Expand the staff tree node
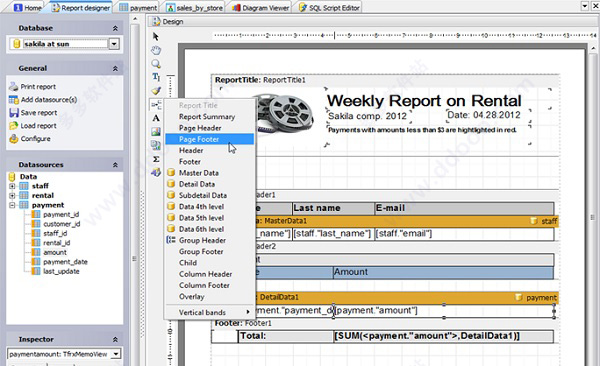600x366 pixels. 12,186
